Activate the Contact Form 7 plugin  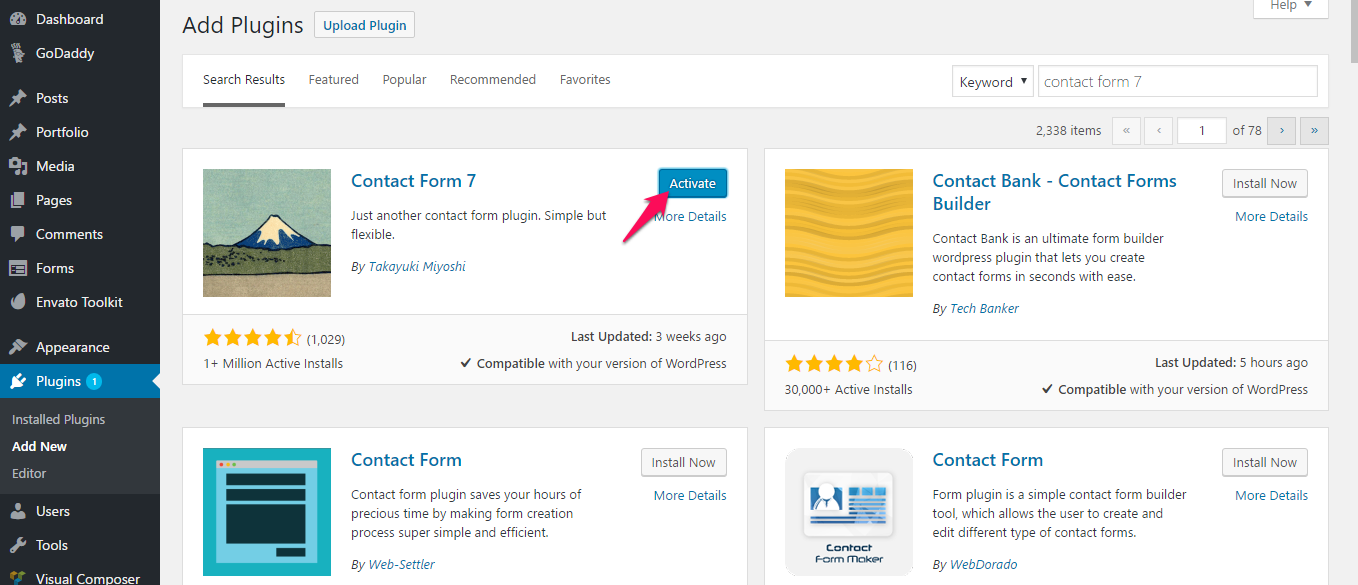pyautogui.click(x=693, y=183)
